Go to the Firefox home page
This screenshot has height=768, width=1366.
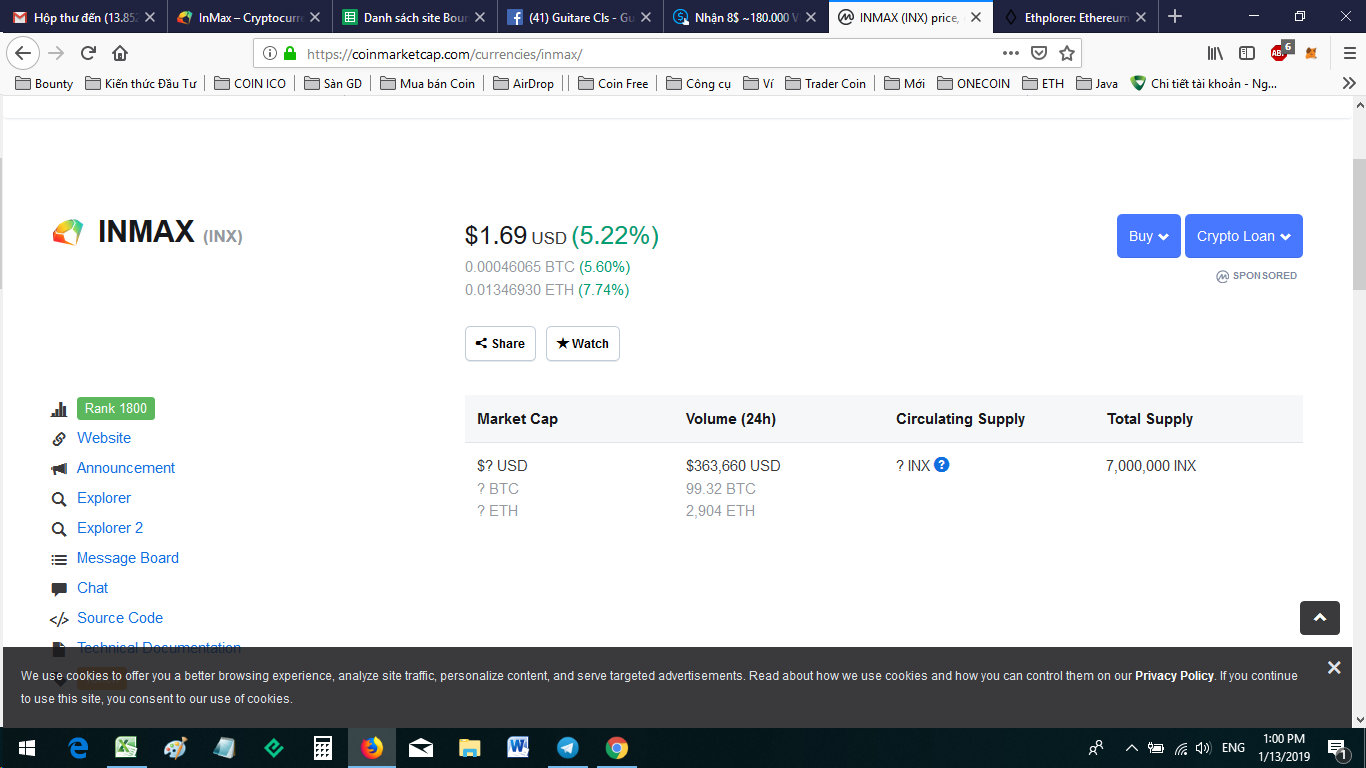pos(120,53)
